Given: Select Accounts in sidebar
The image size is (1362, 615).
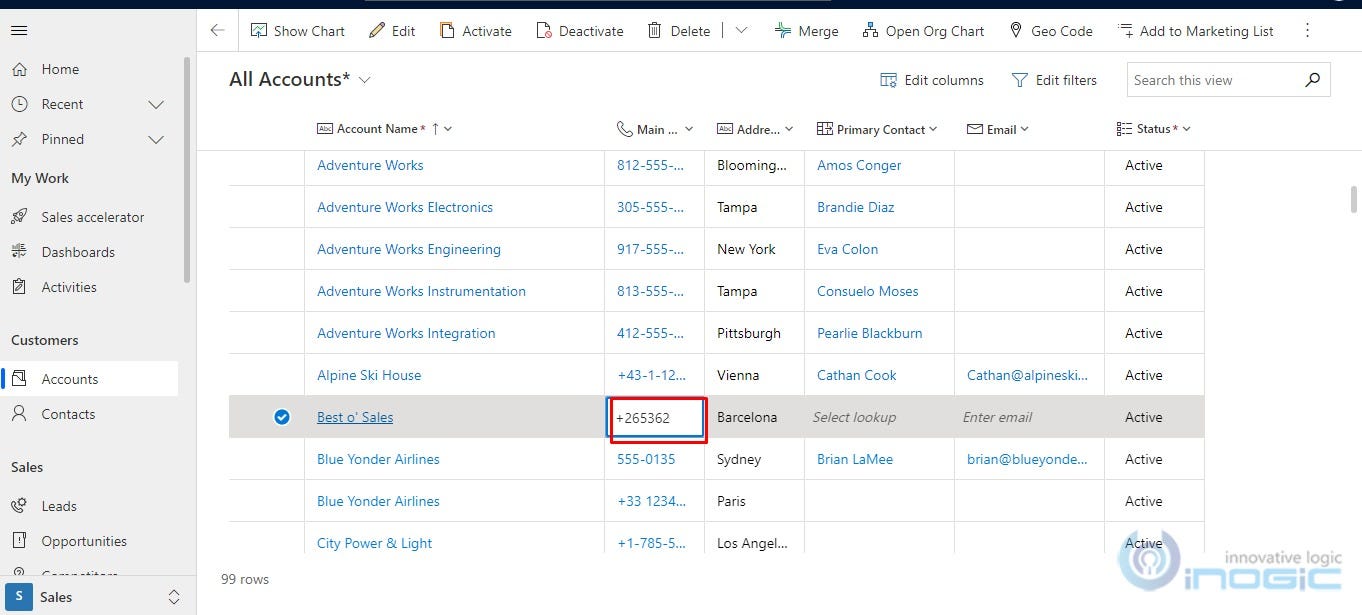Looking at the screenshot, I should [89, 379].
